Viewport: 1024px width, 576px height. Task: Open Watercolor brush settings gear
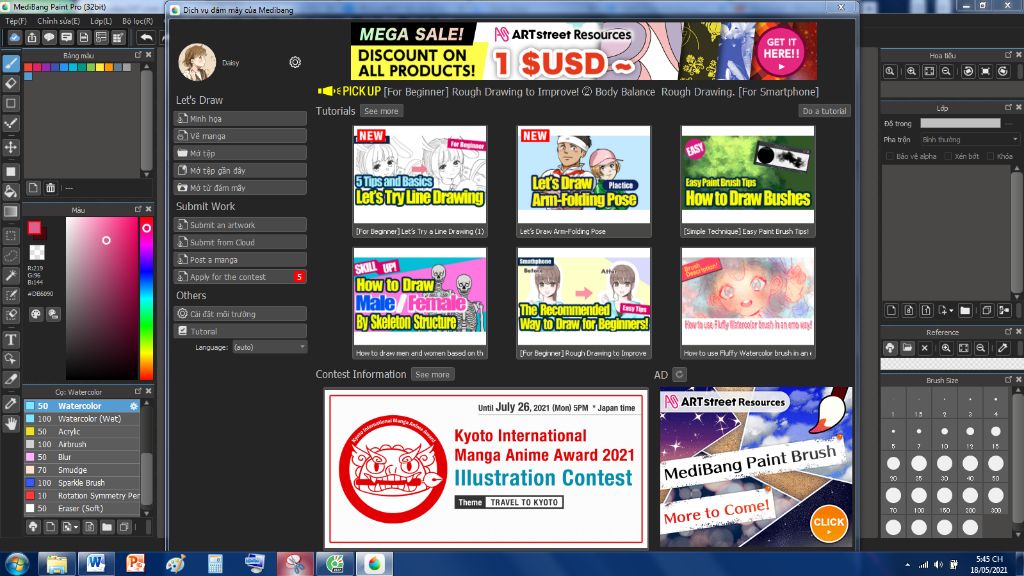[133, 406]
